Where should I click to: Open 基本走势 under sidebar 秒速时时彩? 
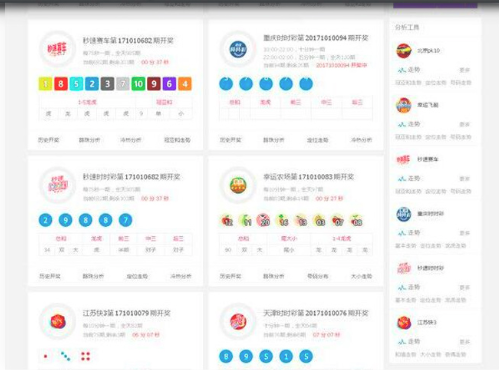(406, 300)
